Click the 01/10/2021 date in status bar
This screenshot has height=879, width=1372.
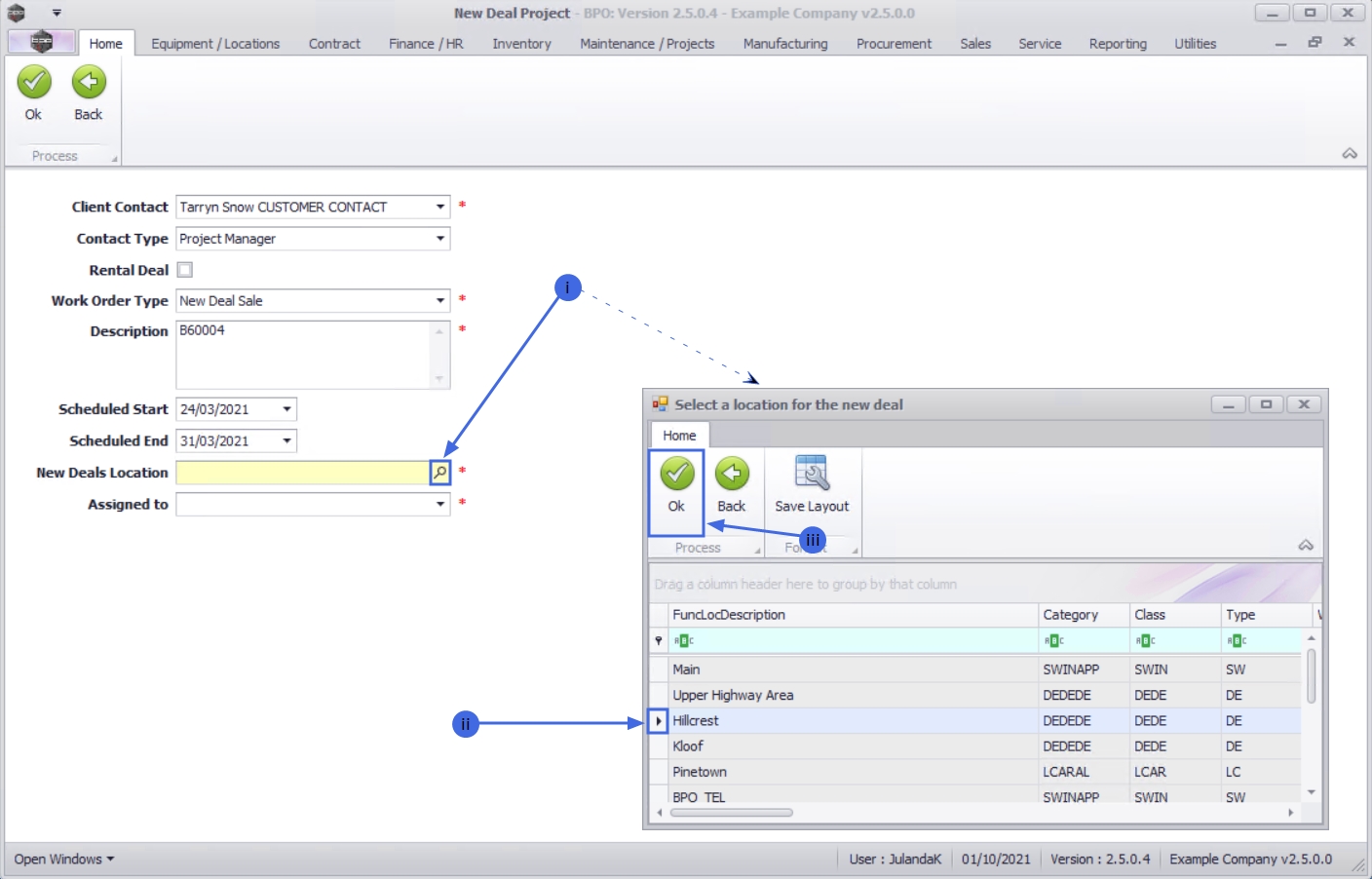click(996, 859)
